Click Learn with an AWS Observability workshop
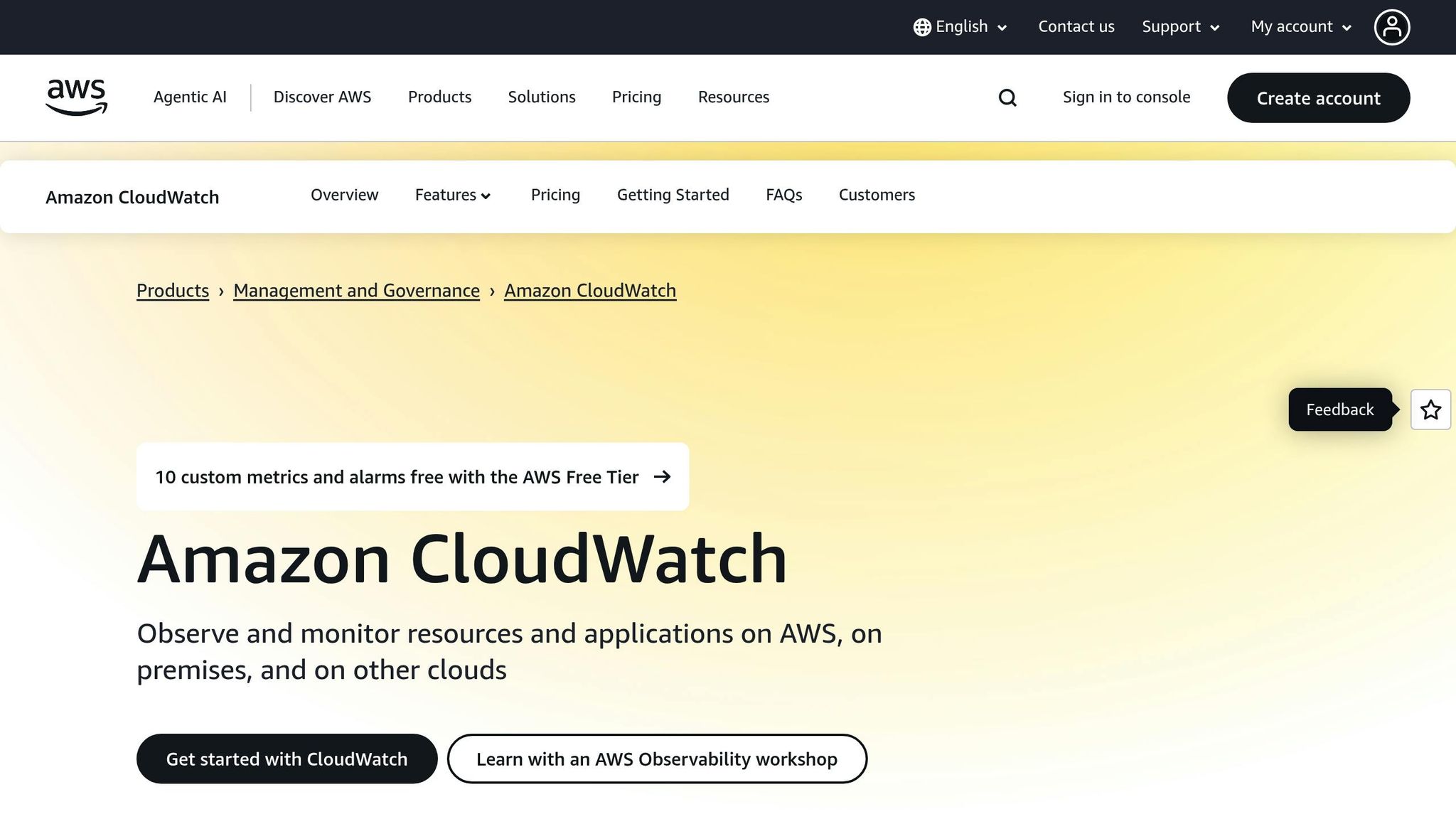This screenshot has width=1456, height=819. [657, 759]
